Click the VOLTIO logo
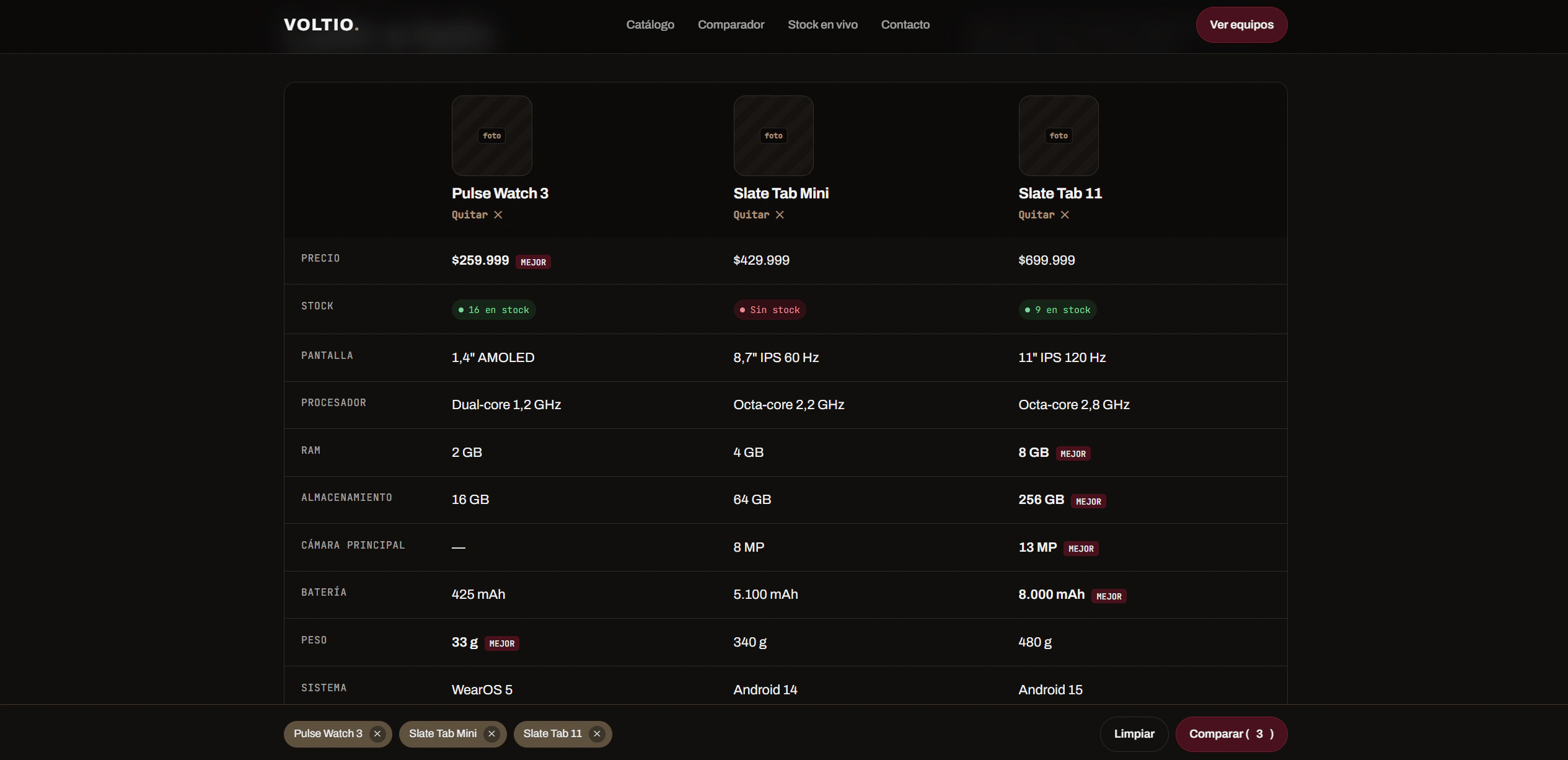The width and height of the screenshot is (1568, 760). 321,25
